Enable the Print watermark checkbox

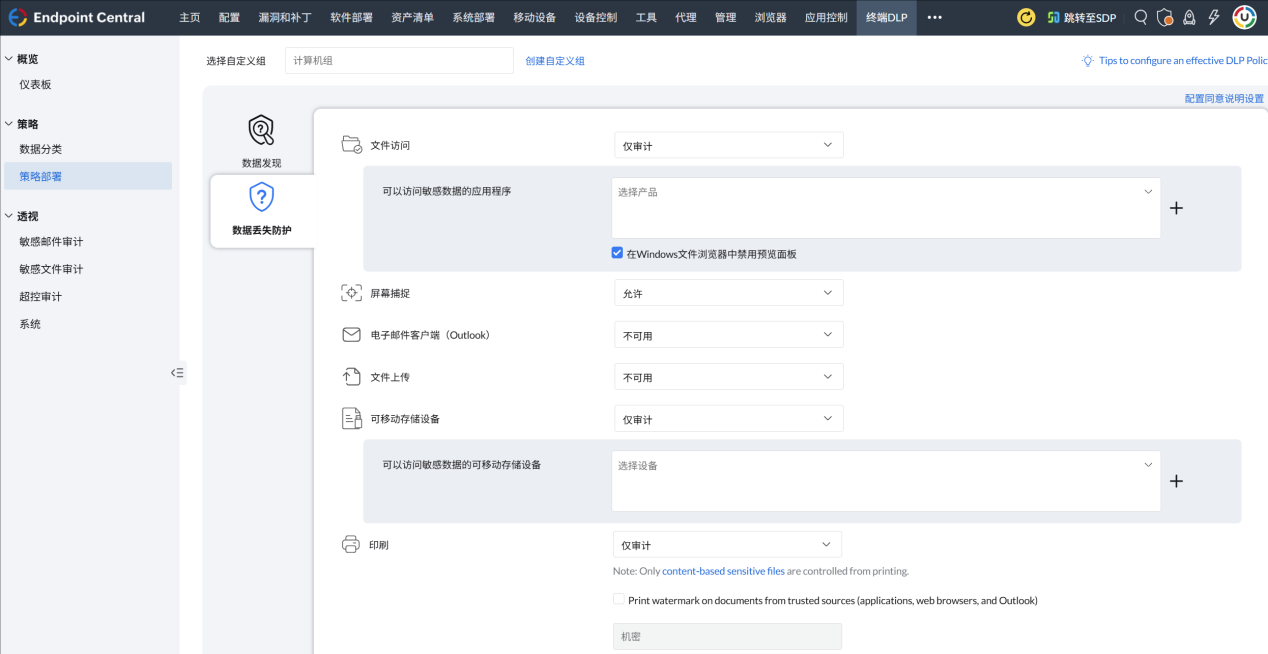tap(620, 600)
